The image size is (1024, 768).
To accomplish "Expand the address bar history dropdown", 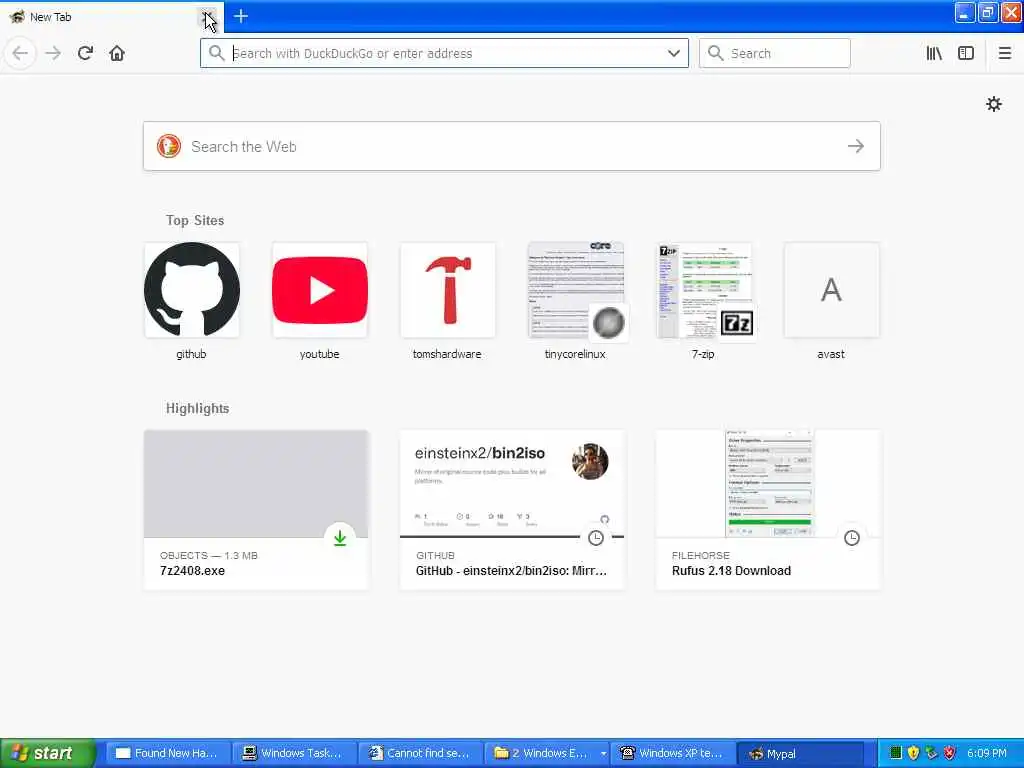I will pos(673,53).
